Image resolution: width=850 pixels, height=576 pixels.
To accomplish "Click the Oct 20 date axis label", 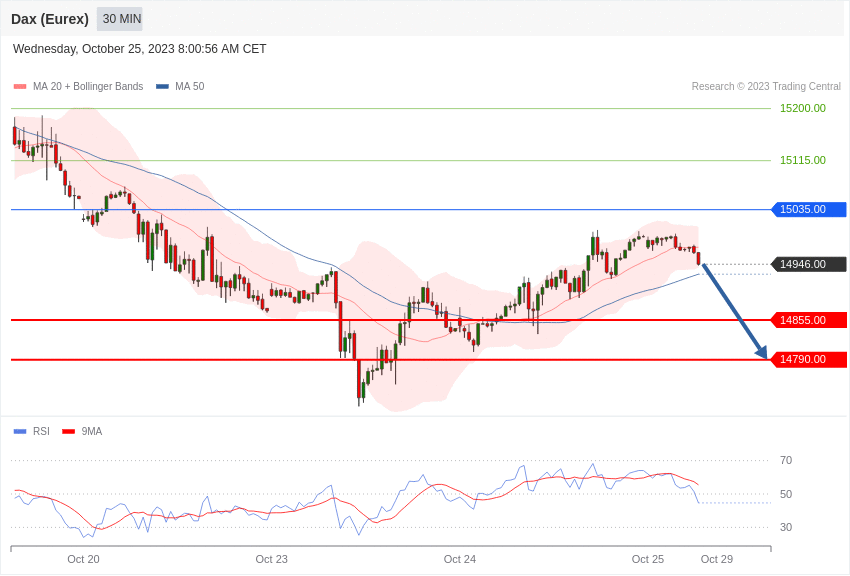I will tap(83, 559).
